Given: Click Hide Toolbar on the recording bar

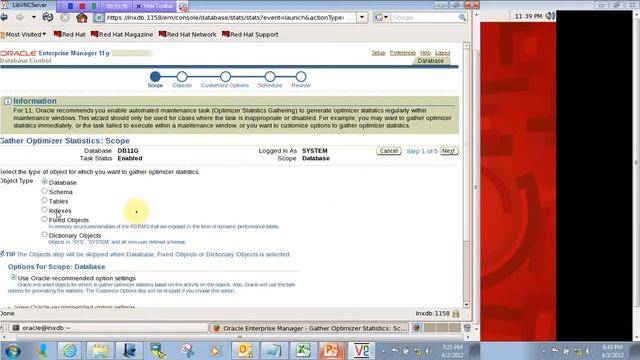Looking at the screenshot, I should coord(155,6).
